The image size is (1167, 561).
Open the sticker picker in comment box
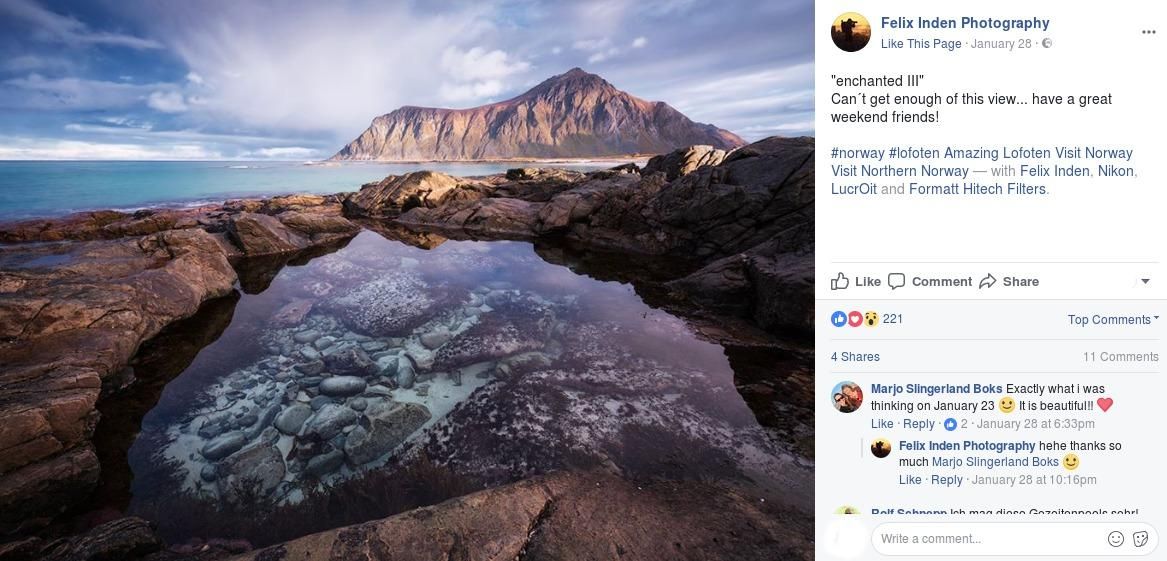pyautogui.click(x=1140, y=539)
